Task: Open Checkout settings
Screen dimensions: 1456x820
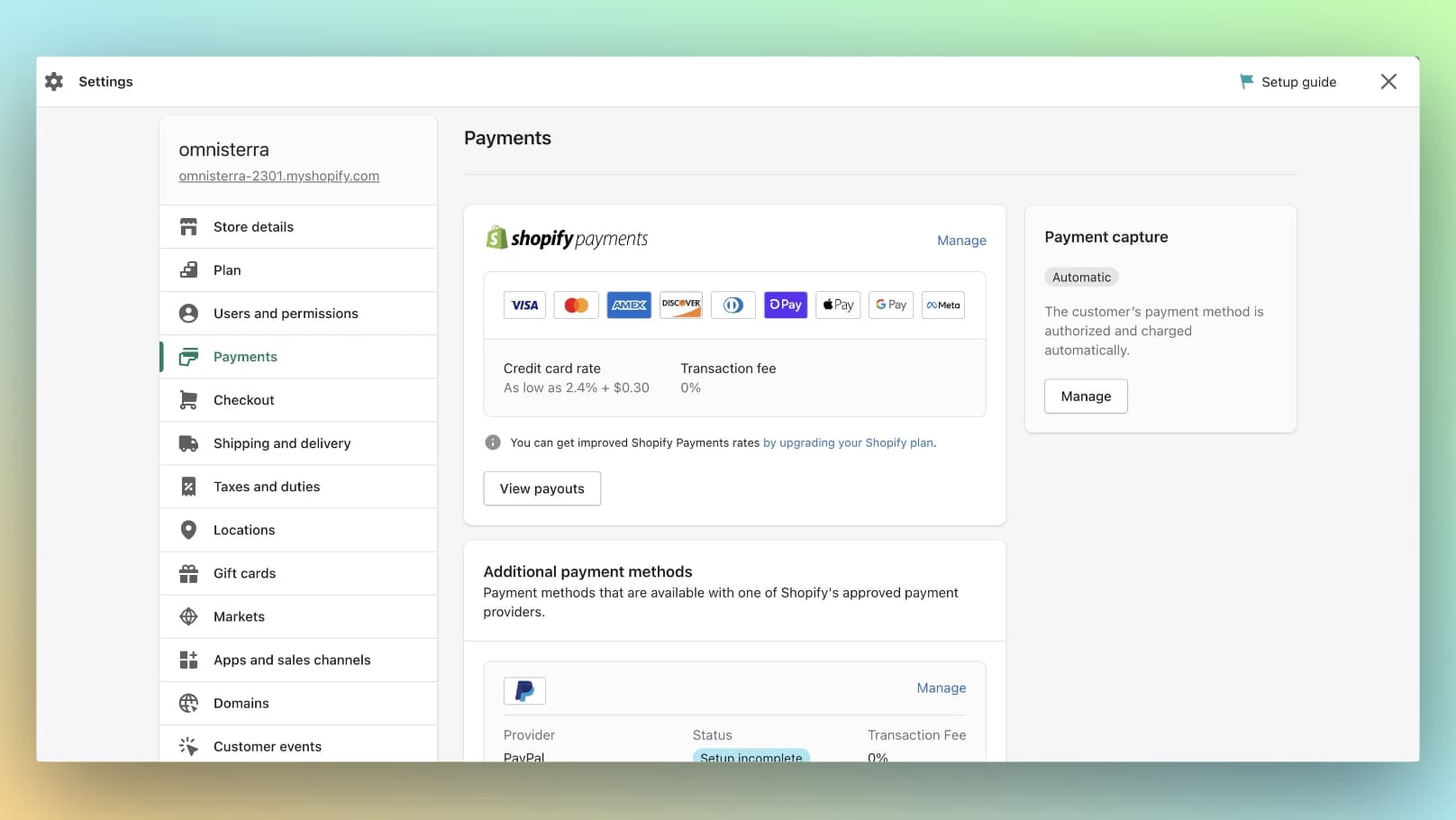Action: 298,400
